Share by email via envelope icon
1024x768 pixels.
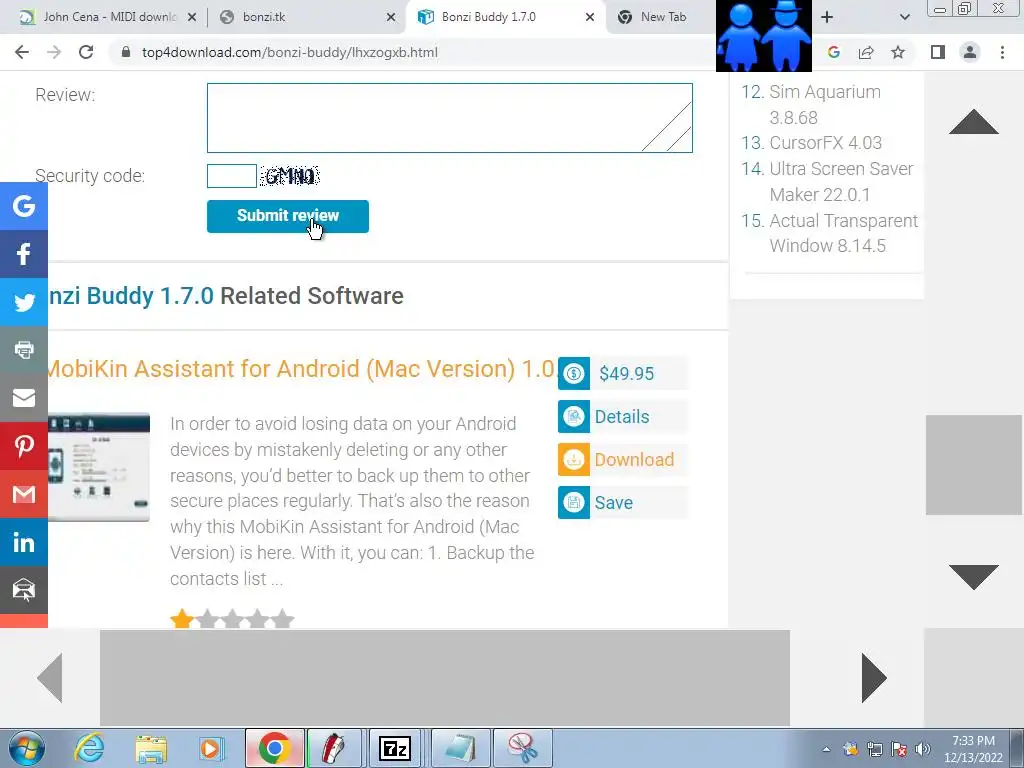(24, 398)
